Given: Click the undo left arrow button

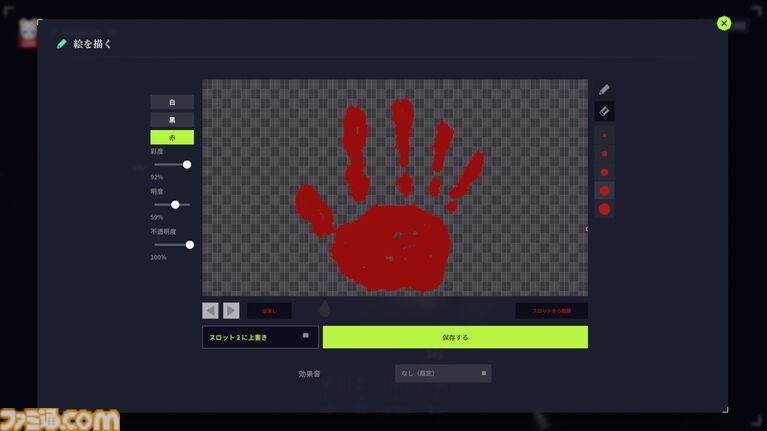Looking at the screenshot, I should tap(210, 311).
